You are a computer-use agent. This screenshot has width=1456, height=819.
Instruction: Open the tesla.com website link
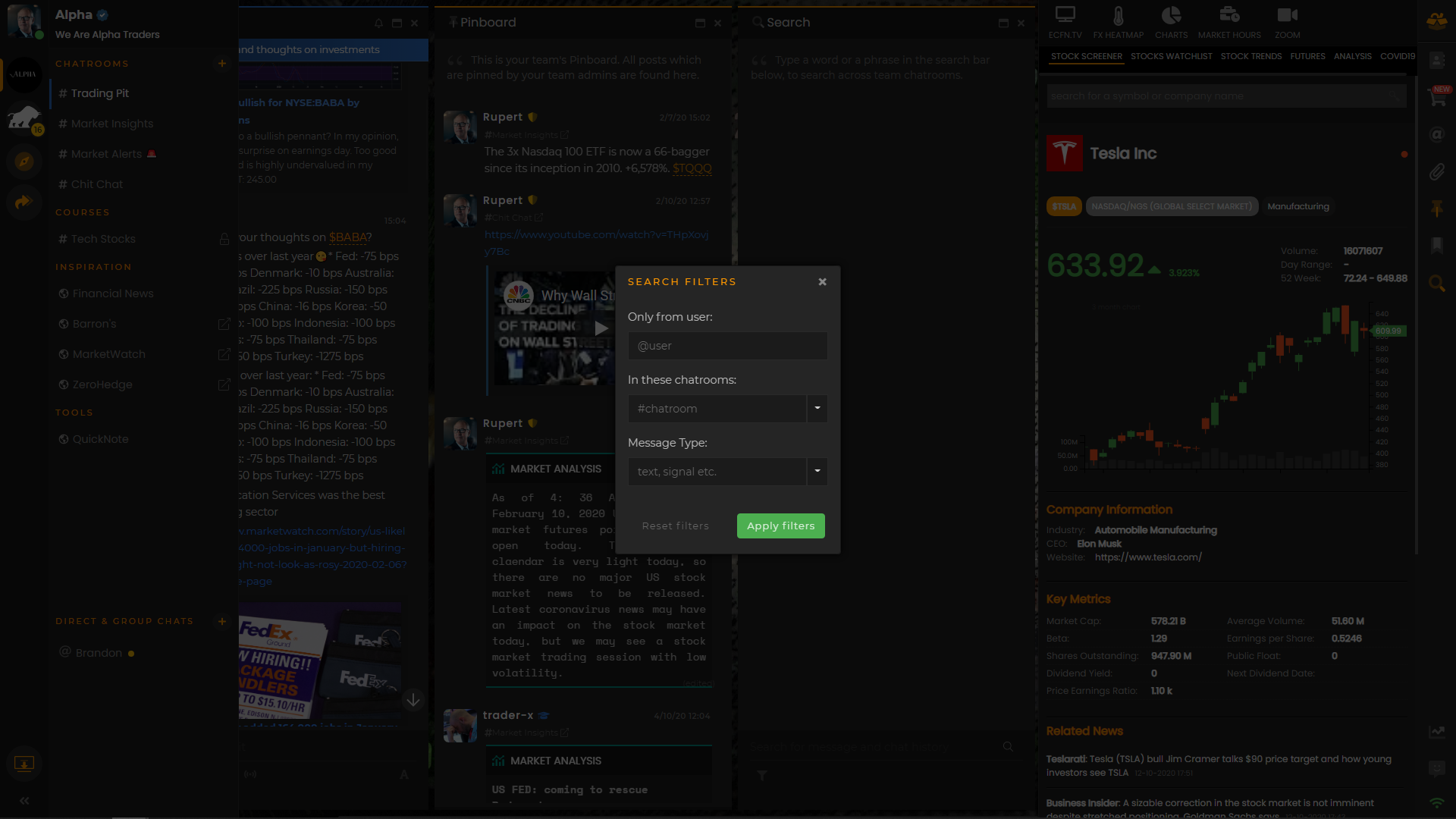coord(1148,557)
